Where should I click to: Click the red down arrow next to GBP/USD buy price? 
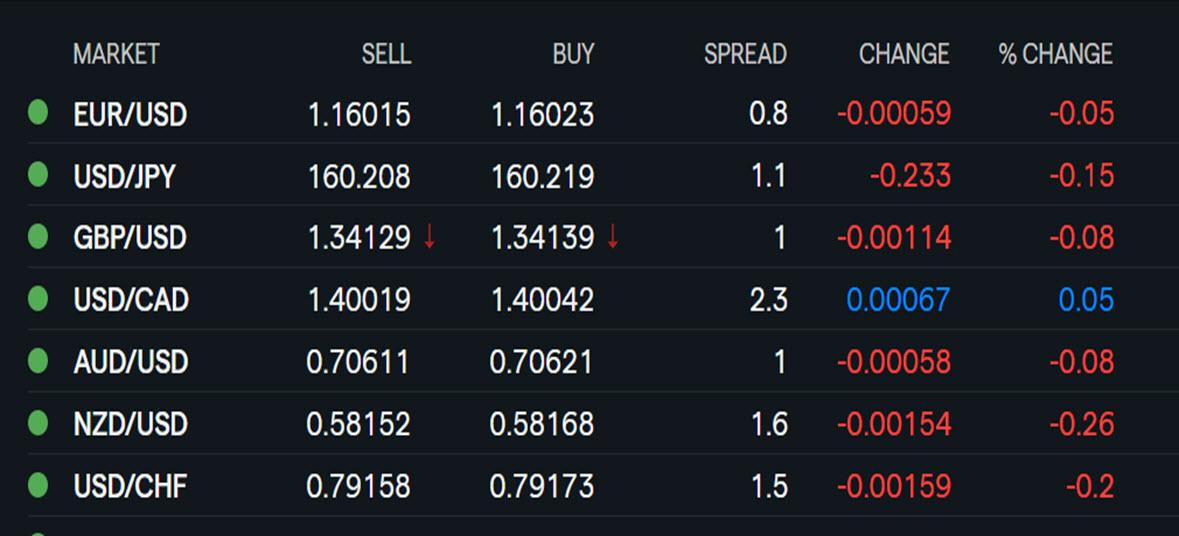613,238
